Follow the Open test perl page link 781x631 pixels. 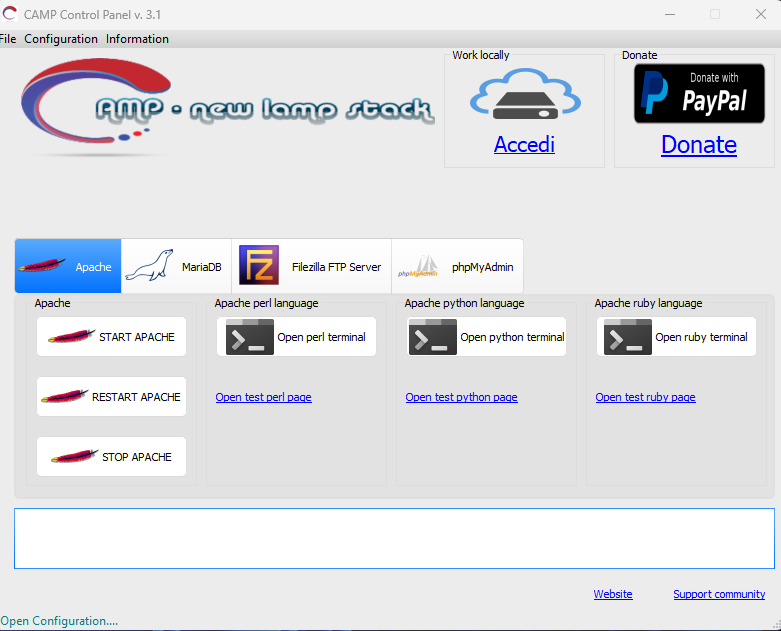click(263, 397)
